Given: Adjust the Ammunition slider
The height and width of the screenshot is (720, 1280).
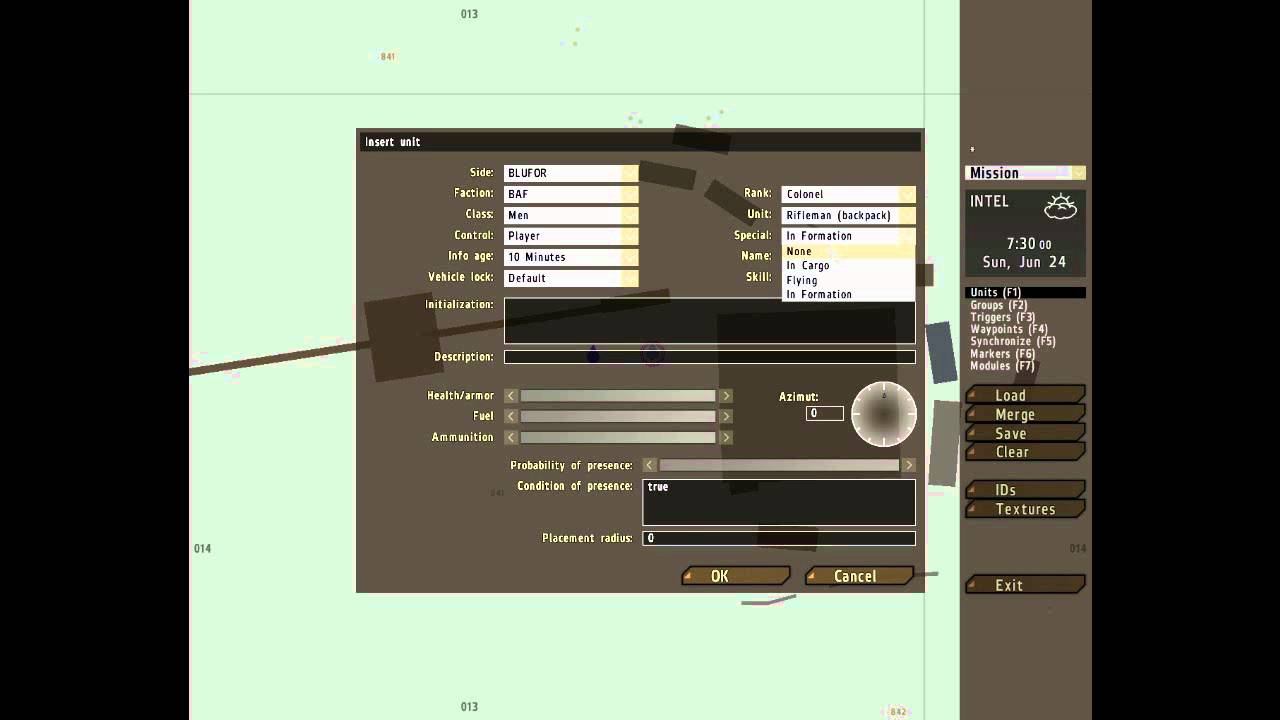Looking at the screenshot, I should coord(618,437).
